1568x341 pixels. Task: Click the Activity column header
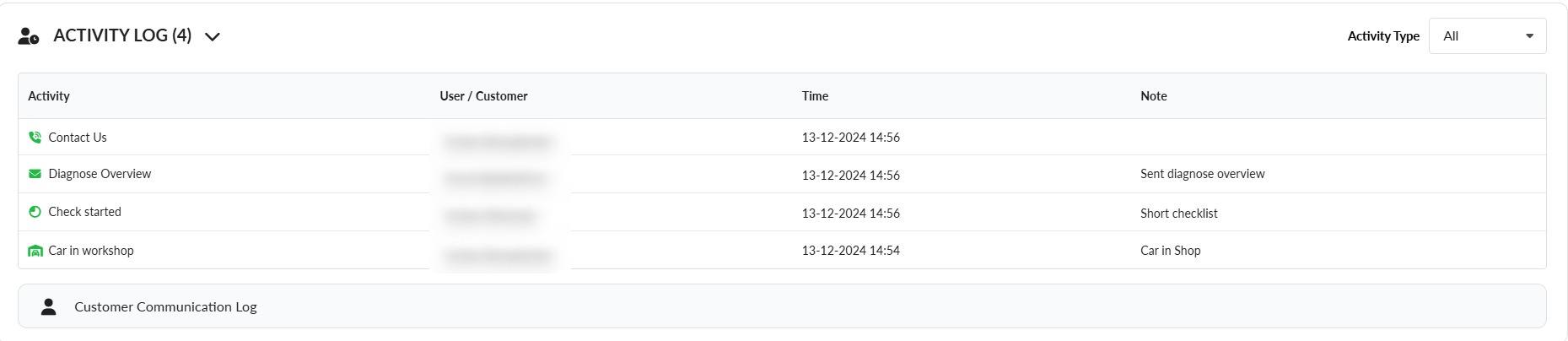[49, 96]
